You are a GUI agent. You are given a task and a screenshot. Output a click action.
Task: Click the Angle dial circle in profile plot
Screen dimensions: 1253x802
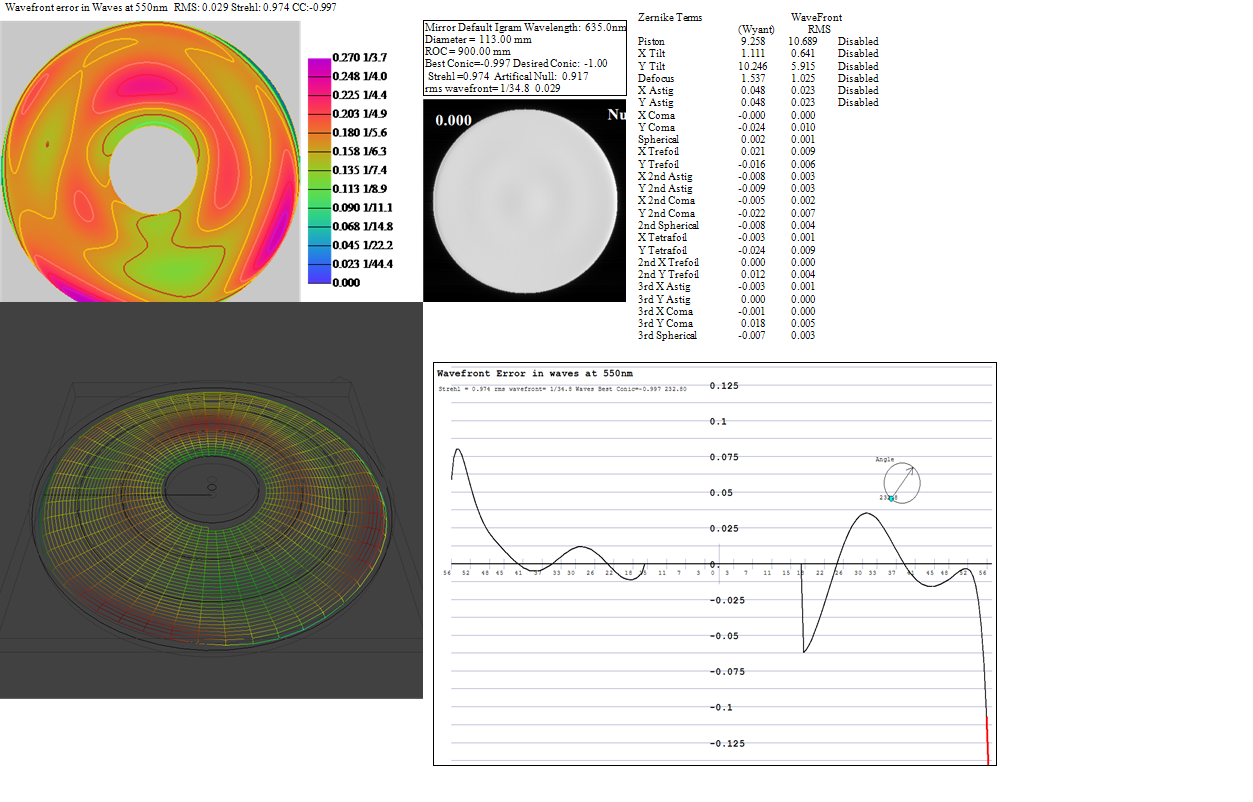(902, 483)
